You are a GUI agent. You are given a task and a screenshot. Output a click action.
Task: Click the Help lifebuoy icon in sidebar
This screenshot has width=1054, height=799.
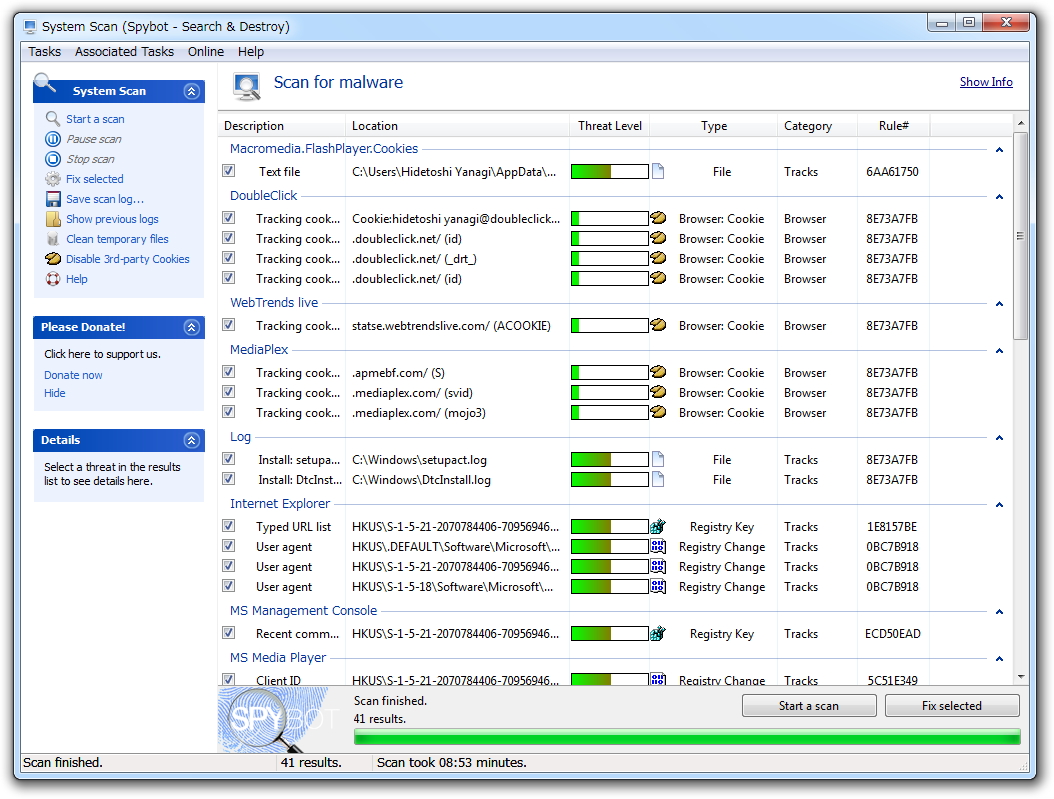(52, 279)
